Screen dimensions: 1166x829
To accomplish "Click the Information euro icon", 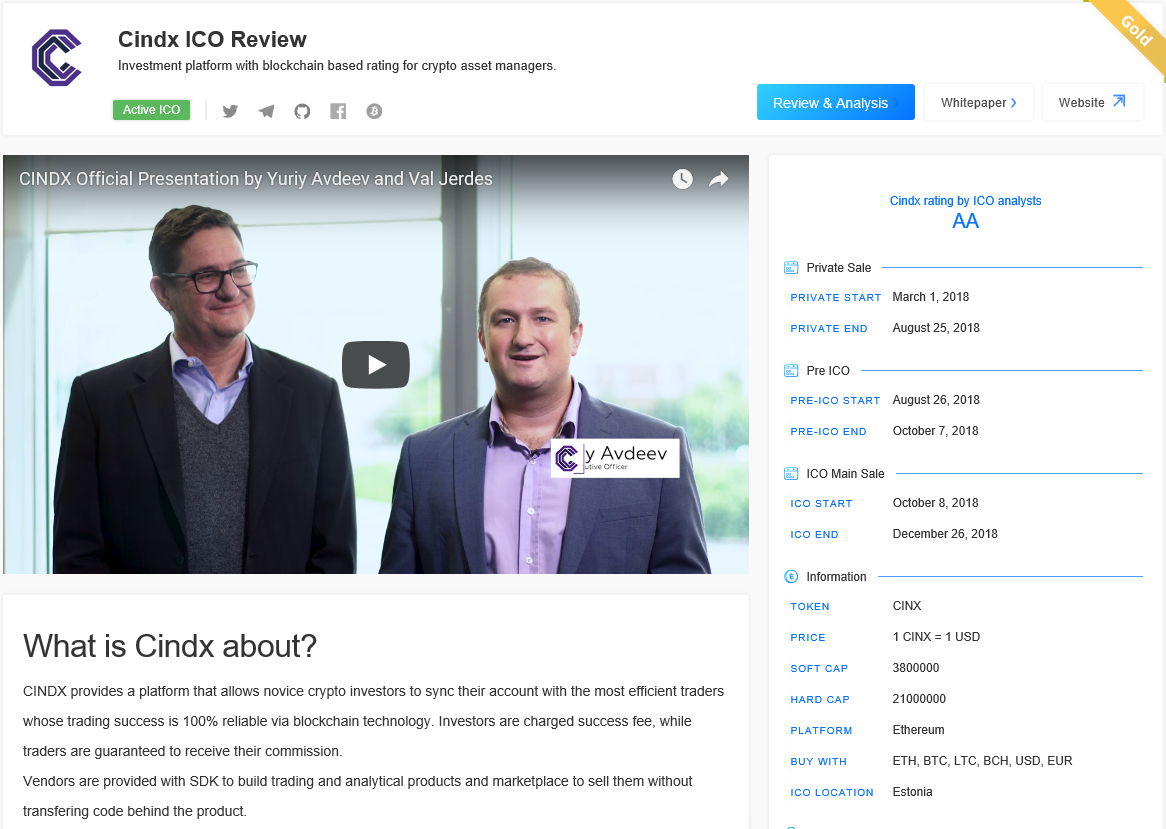I will tap(791, 576).
